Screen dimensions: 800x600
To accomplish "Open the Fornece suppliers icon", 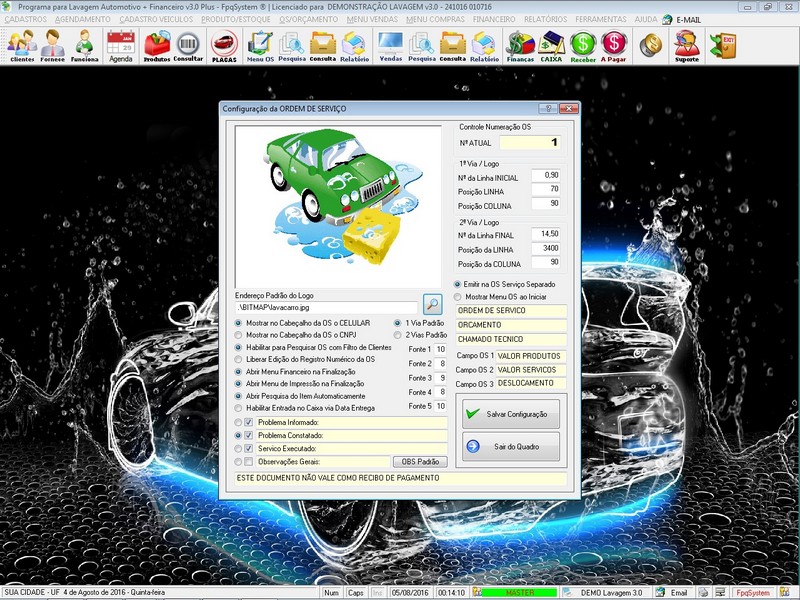I will [x=53, y=46].
